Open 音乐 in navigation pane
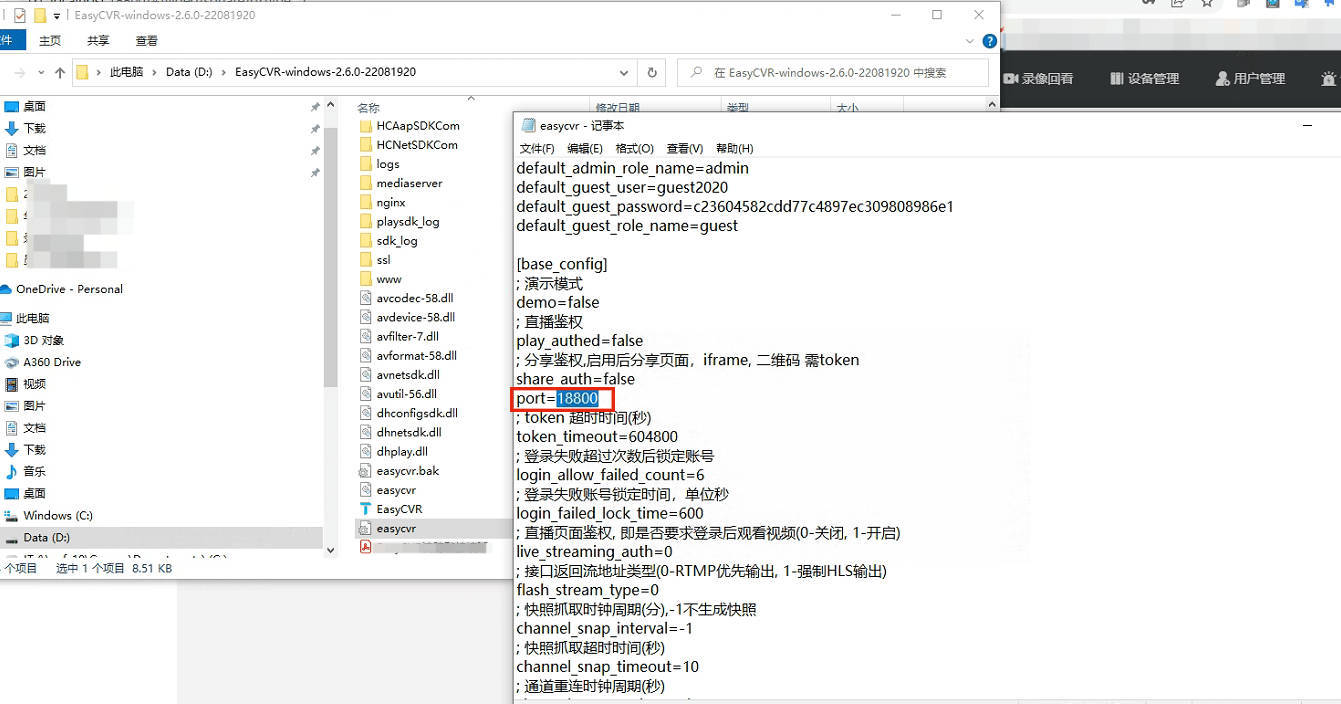Image resolution: width=1341 pixels, height=704 pixels. pos(34,471)
